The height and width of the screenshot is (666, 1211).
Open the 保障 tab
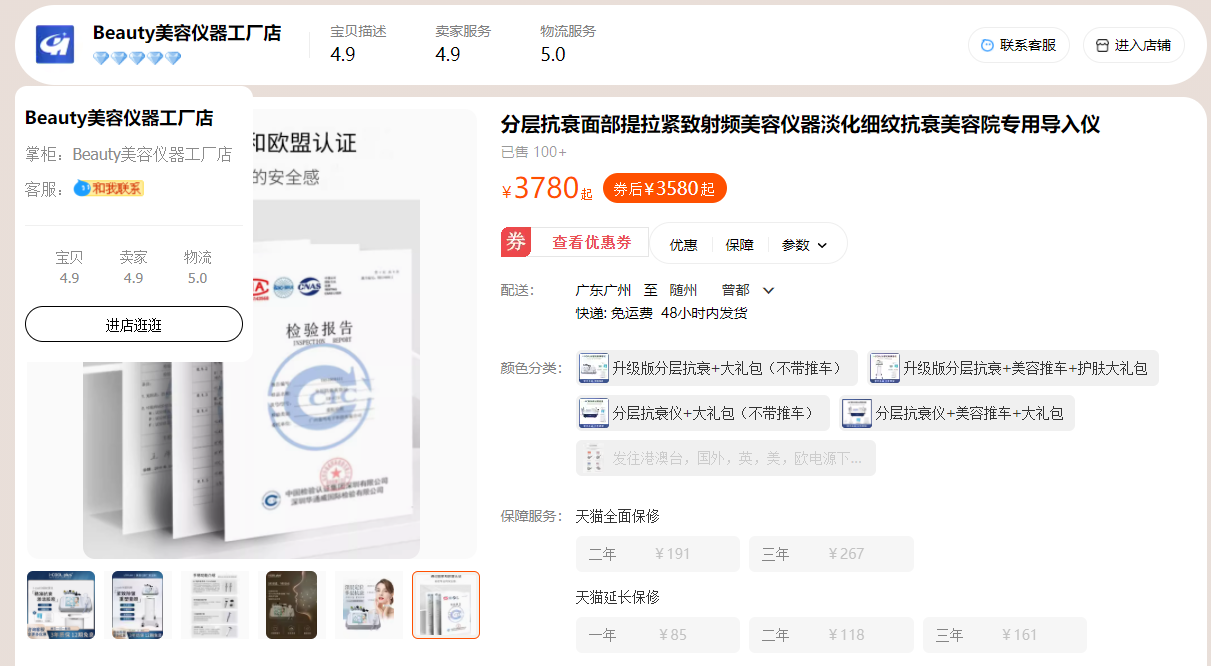click(x=740, y=245)
